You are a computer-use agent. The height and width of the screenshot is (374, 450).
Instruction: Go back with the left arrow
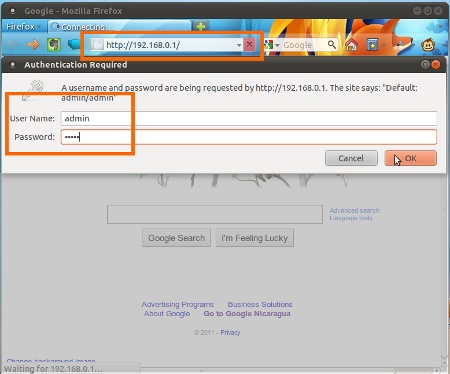(12, 44)
